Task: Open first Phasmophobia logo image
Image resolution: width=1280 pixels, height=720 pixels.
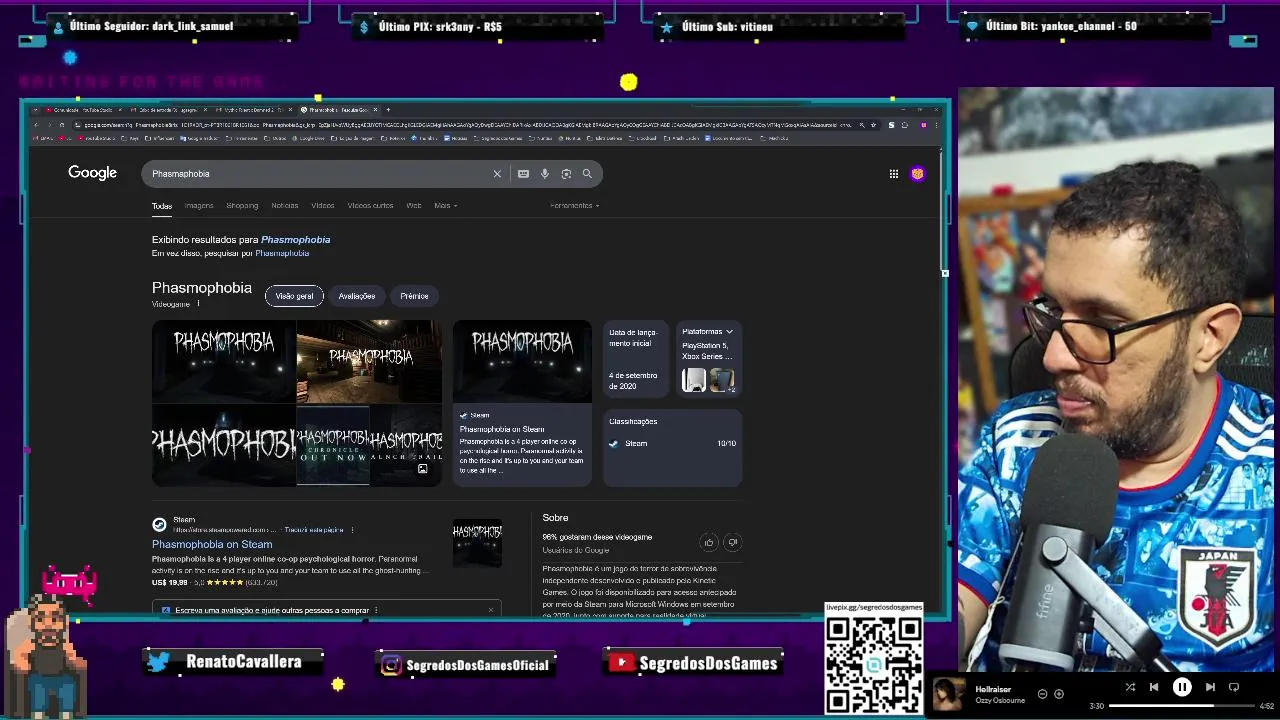Action: [224, 361]
